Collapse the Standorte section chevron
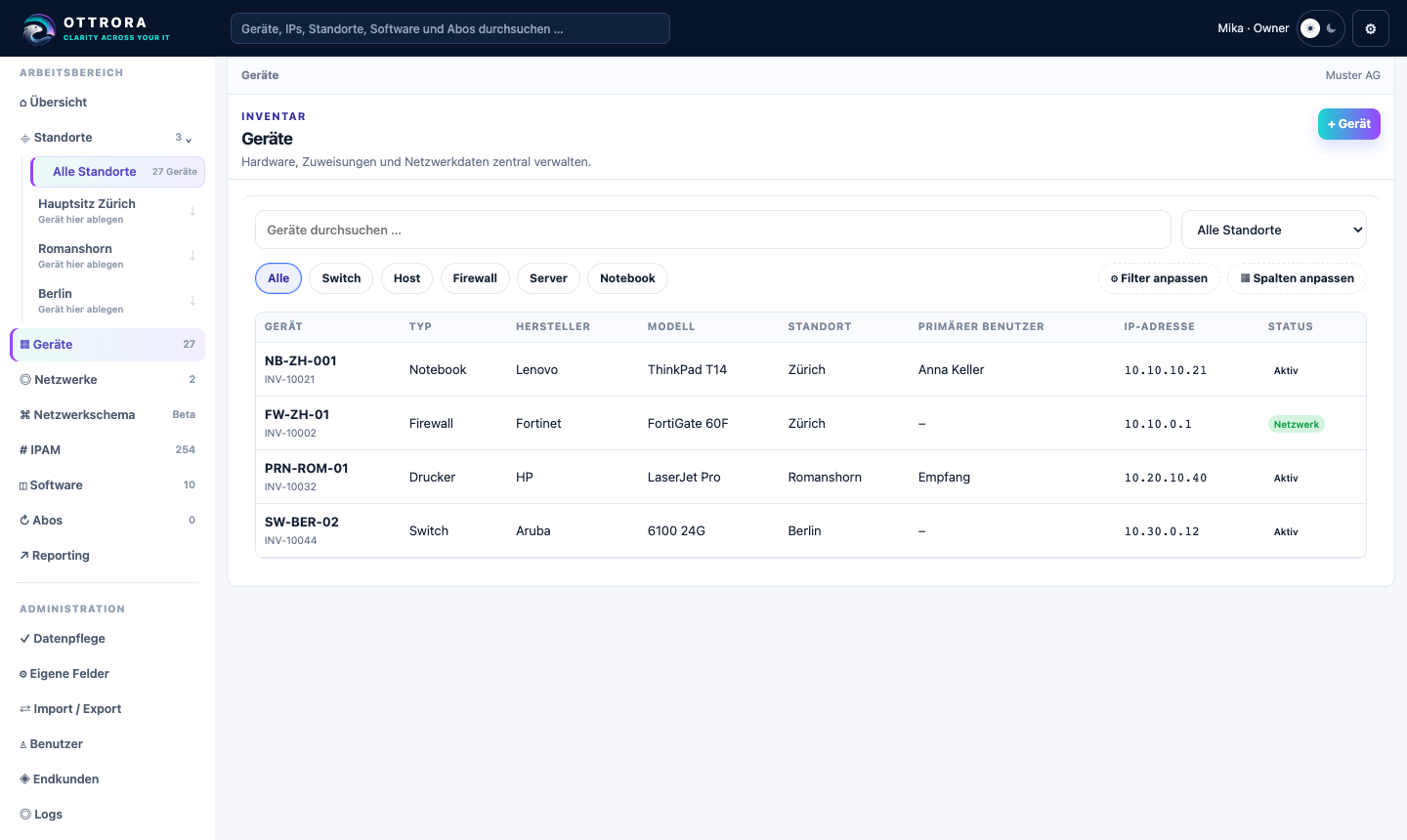The image size is (1407, 840). [x=189, y=139]
